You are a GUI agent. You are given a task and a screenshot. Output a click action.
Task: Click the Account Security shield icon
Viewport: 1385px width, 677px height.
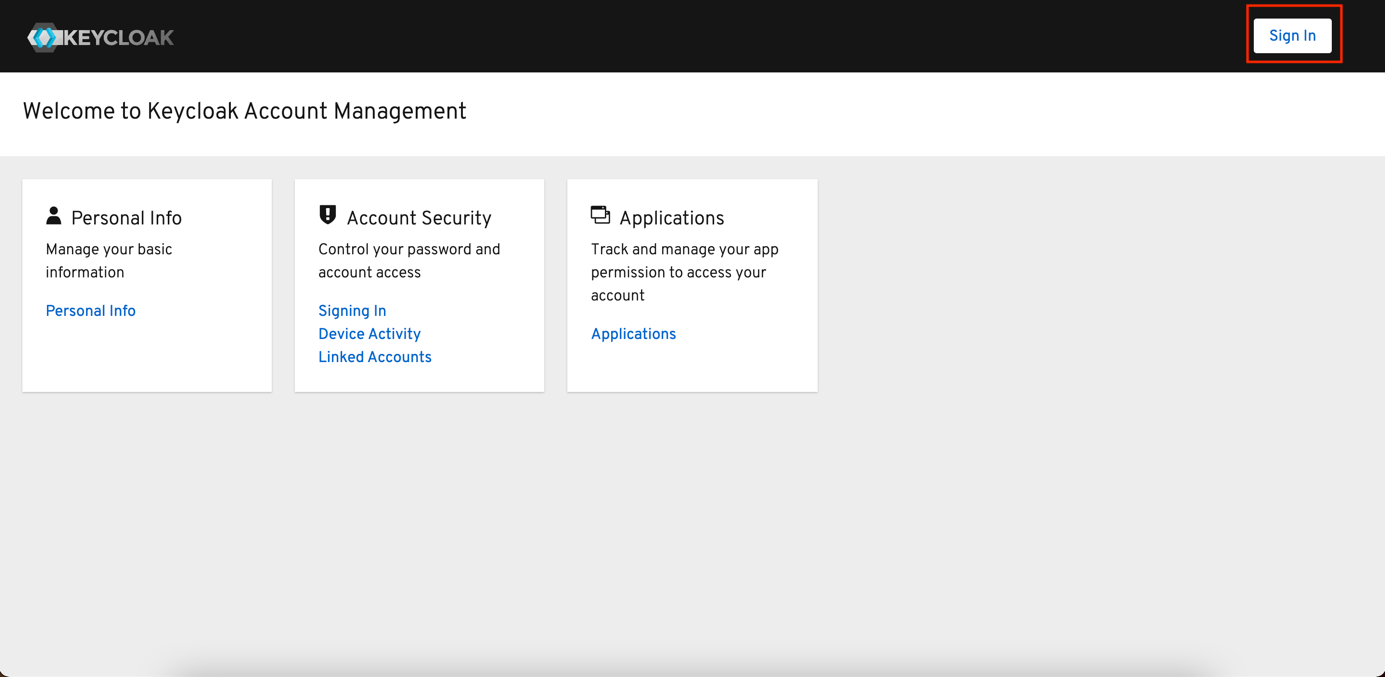click(327, 215)
